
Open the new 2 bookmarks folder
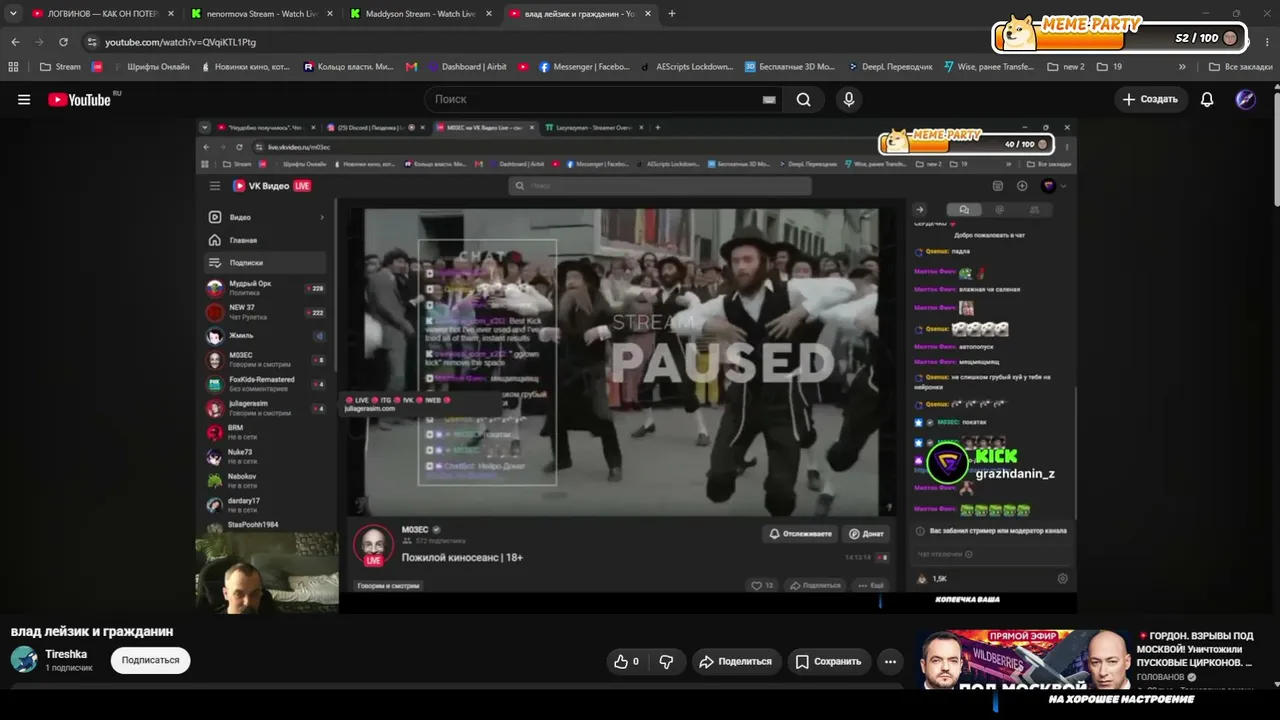pyautogui.click(x=1065, y=67)
